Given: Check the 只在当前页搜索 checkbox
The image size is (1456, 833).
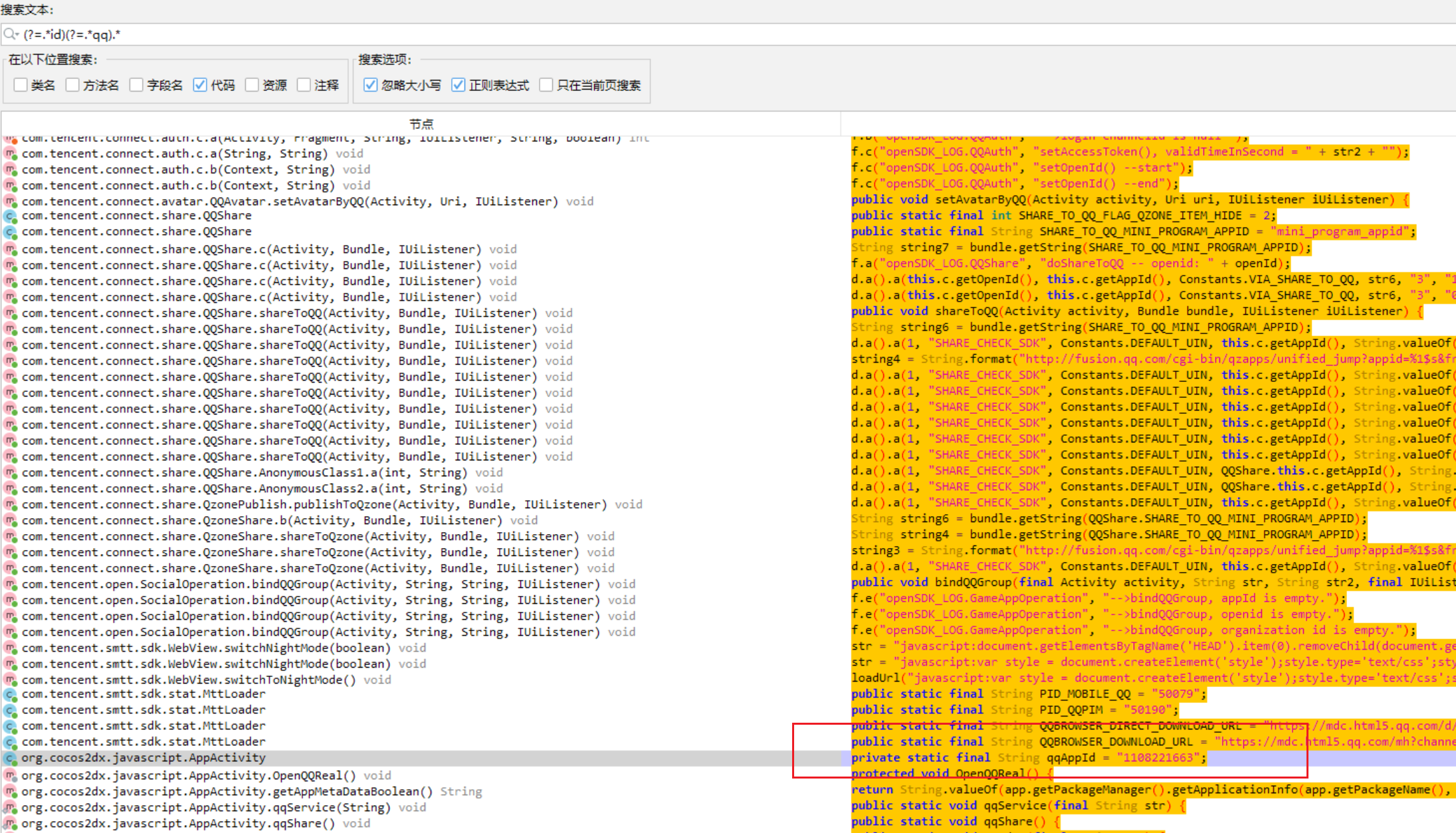Looking at the screenshot, I should 546,85.
